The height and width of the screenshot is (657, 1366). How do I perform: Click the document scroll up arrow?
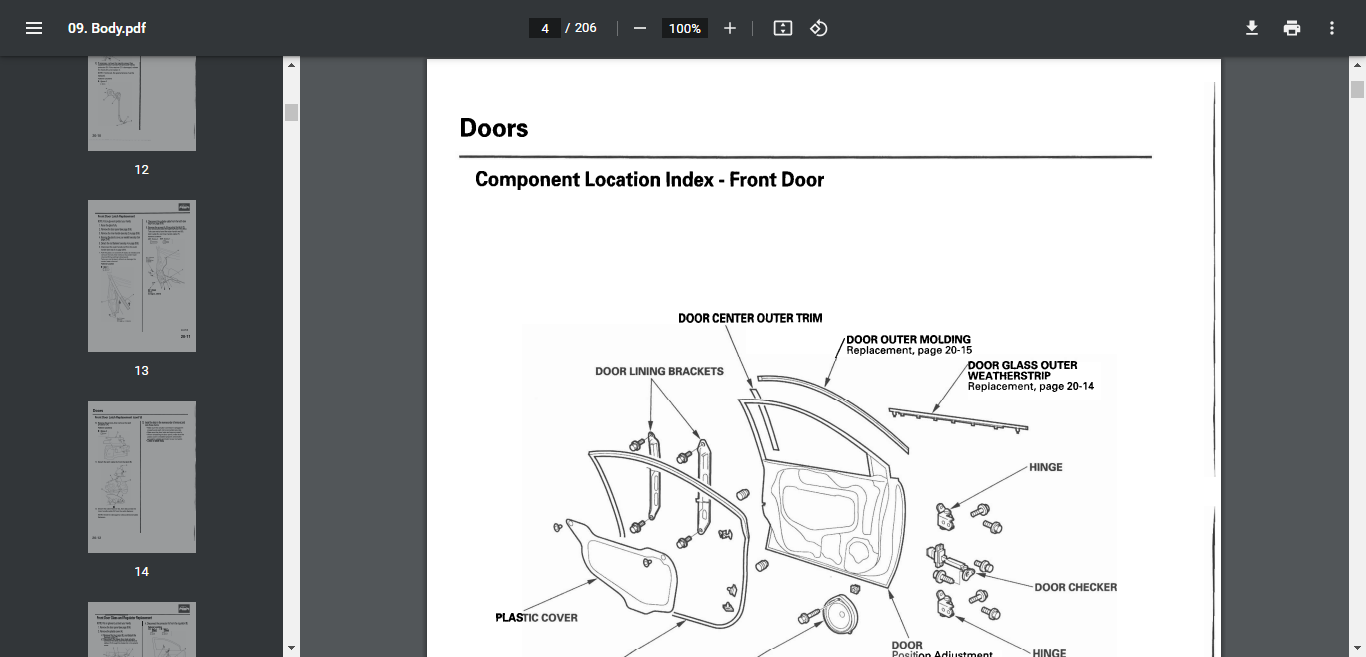pos(1357,65)
